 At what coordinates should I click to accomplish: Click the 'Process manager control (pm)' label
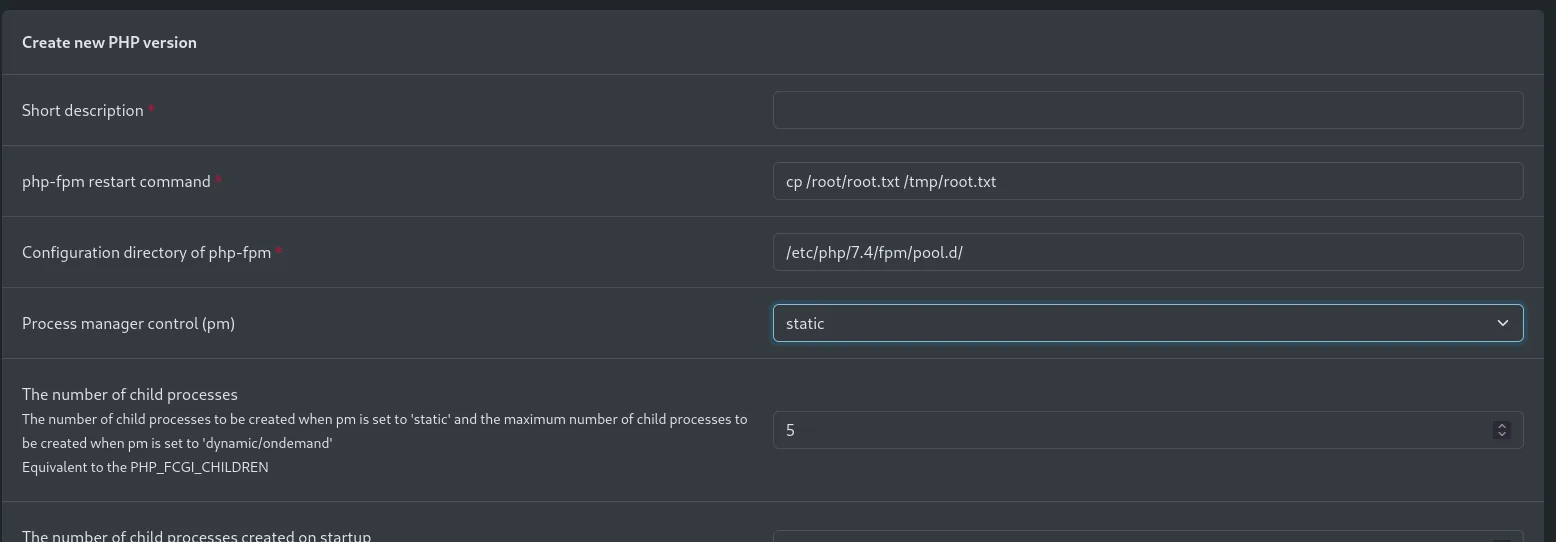128,323
